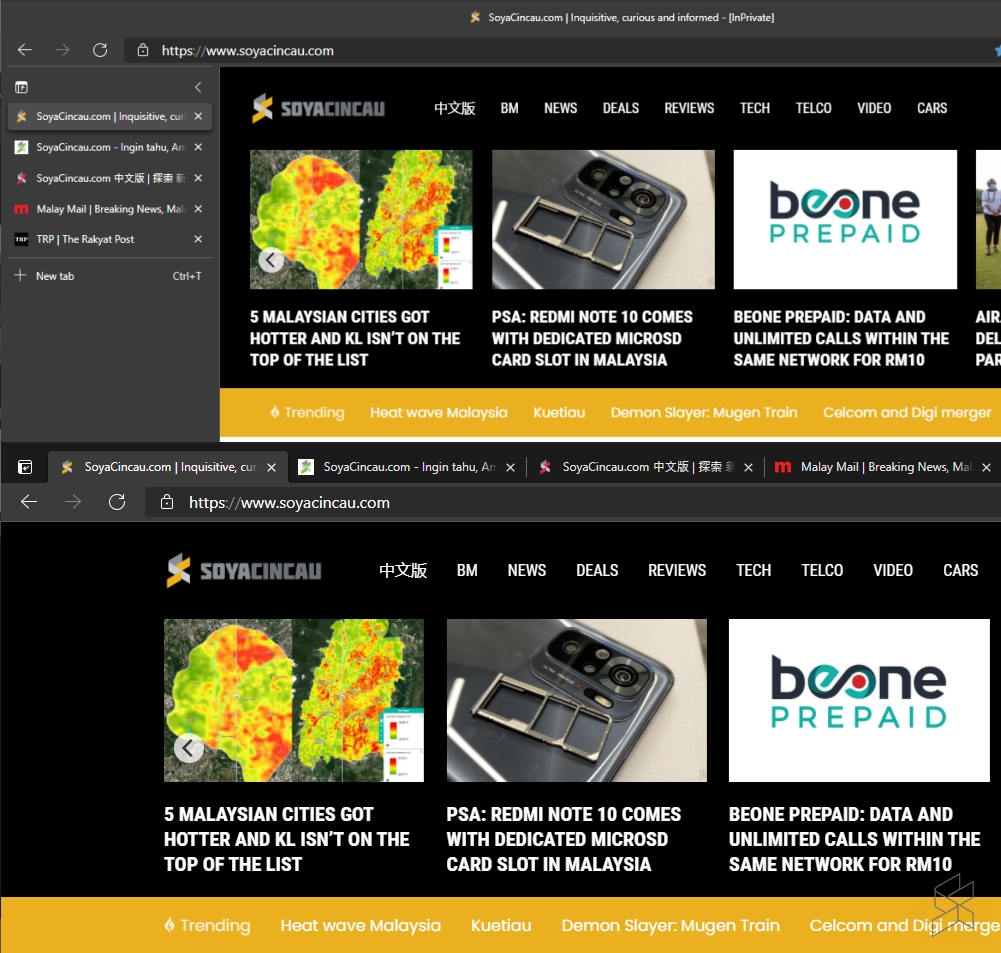The image size is (1001, 953).
Task: Click the previous slide arrow on the bottom carousel
Action: pos(189,748)
